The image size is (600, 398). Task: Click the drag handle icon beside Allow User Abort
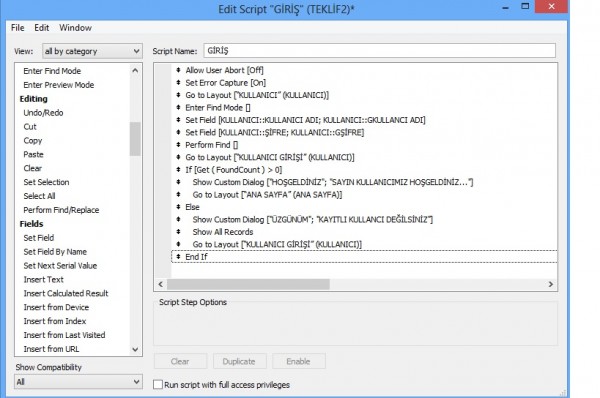pyautogui.click(x=178, y=70)
